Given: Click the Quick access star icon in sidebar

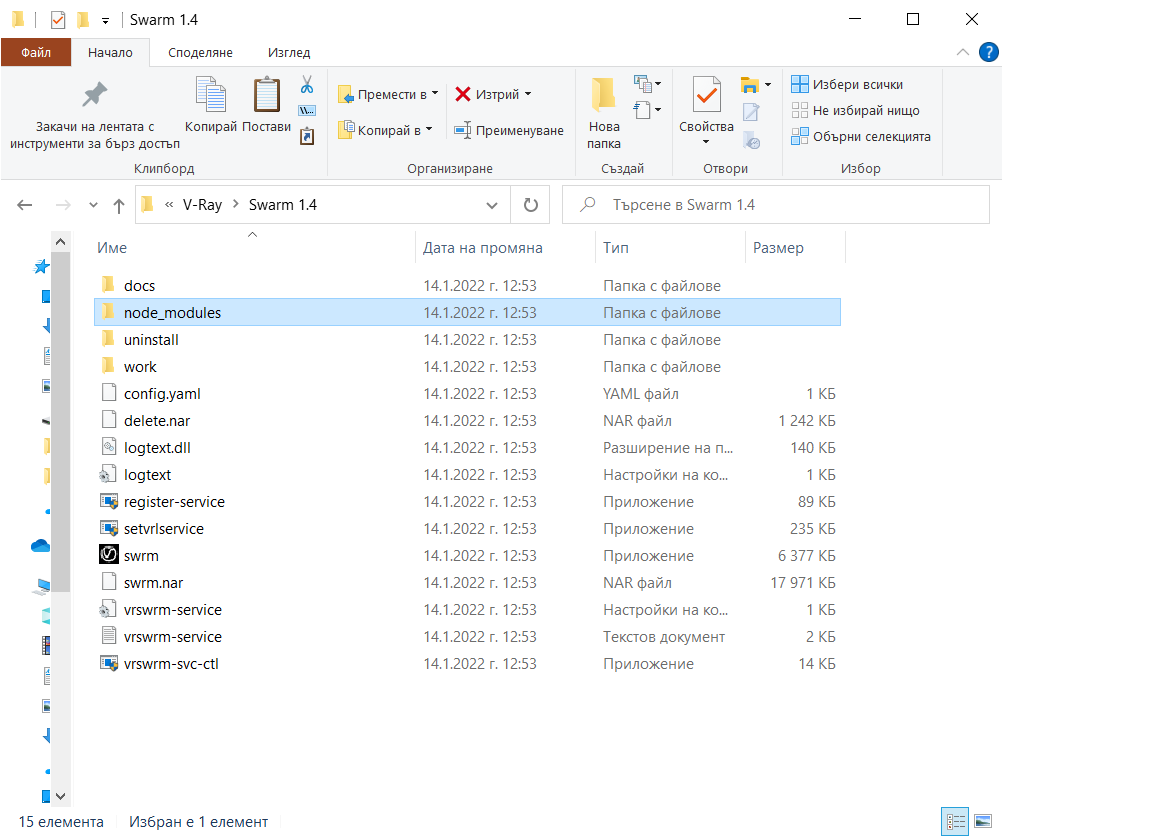Looking at the screenshot, I should (42, 266).
